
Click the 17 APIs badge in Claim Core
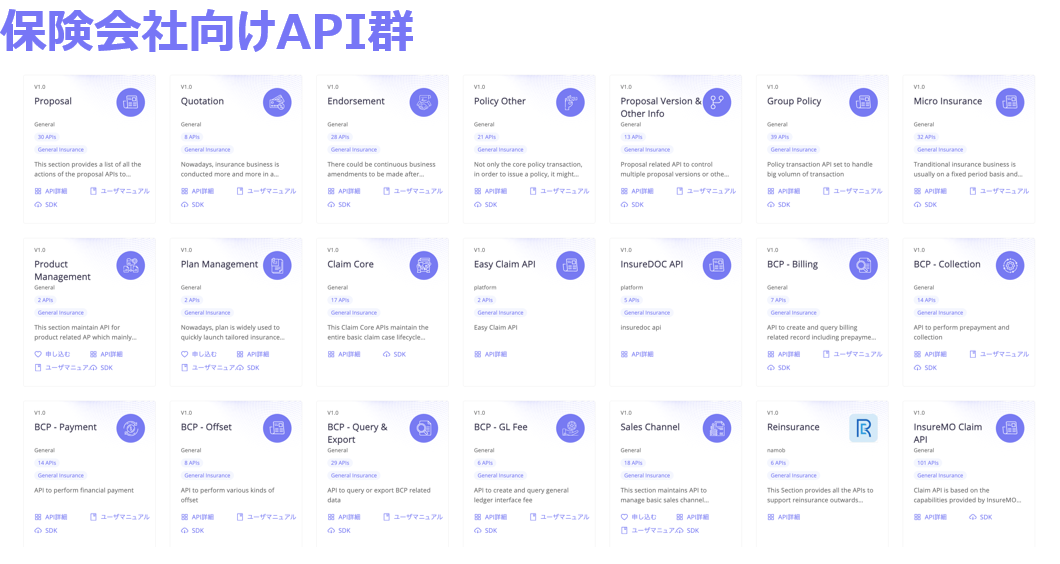pyautogui.click(x=340, y=300)
